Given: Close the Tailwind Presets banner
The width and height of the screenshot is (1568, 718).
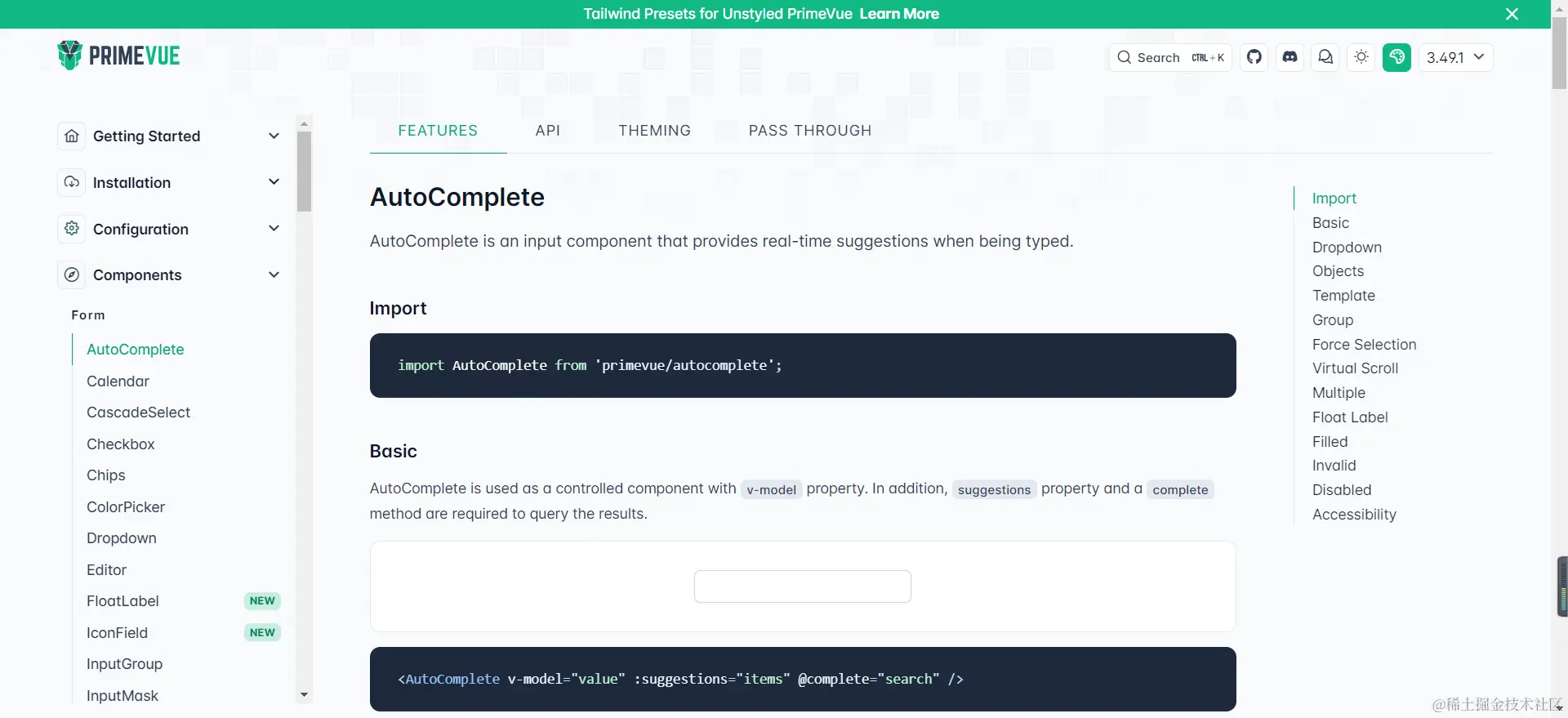Looking at the screenshot, I should (x=1512, y=14).
